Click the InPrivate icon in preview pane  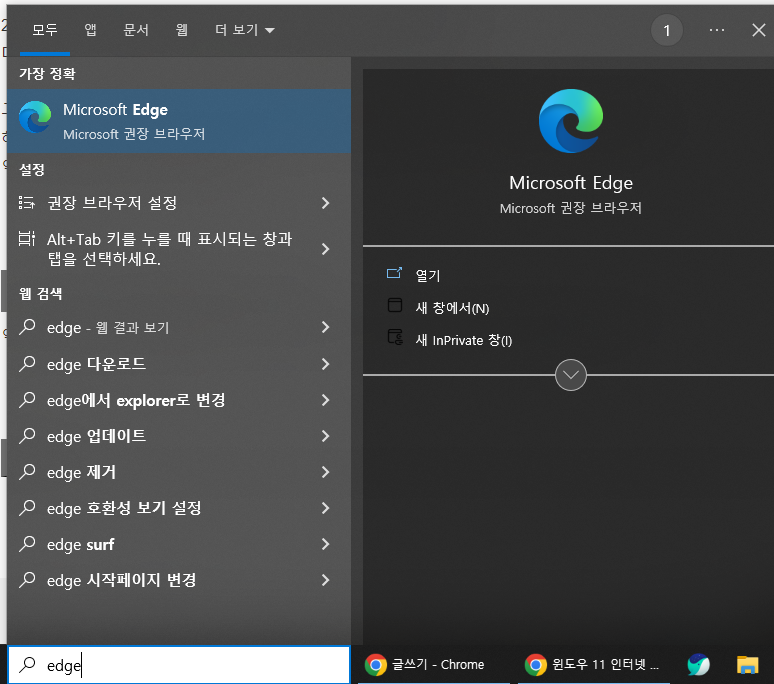[x=395, y=337]
